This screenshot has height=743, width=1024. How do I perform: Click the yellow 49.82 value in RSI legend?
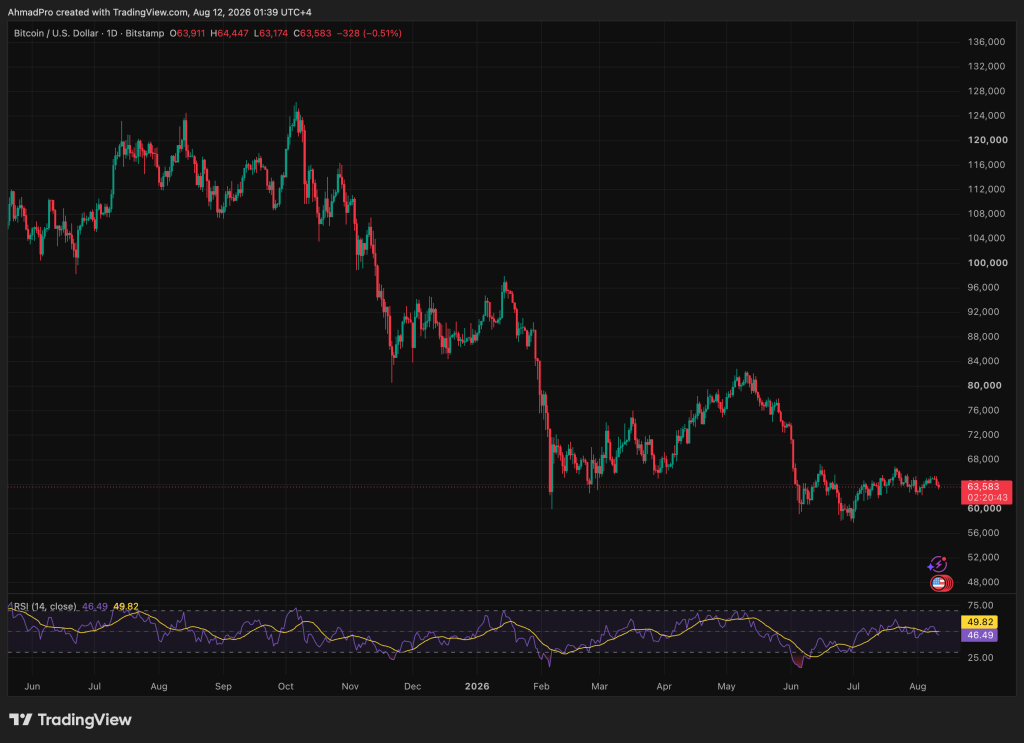pos(126,607)
